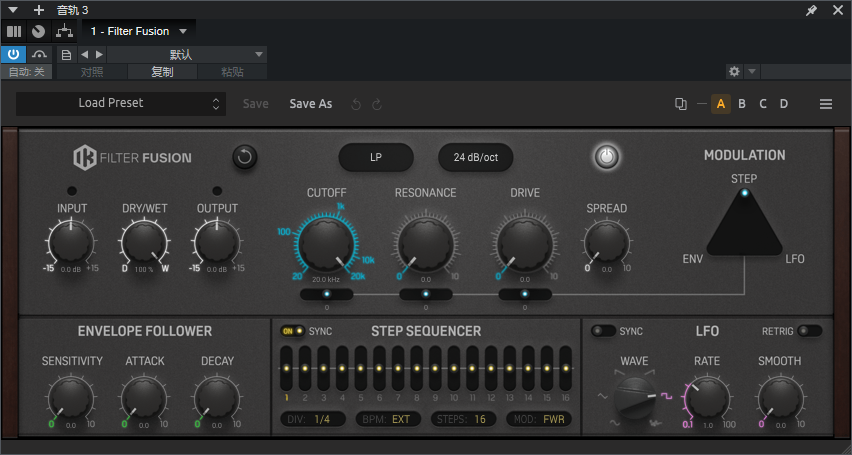The height and width of the screenshot is (455, 852).
Task: Click the 复制 copy button
Action: [x=162, y=72]
